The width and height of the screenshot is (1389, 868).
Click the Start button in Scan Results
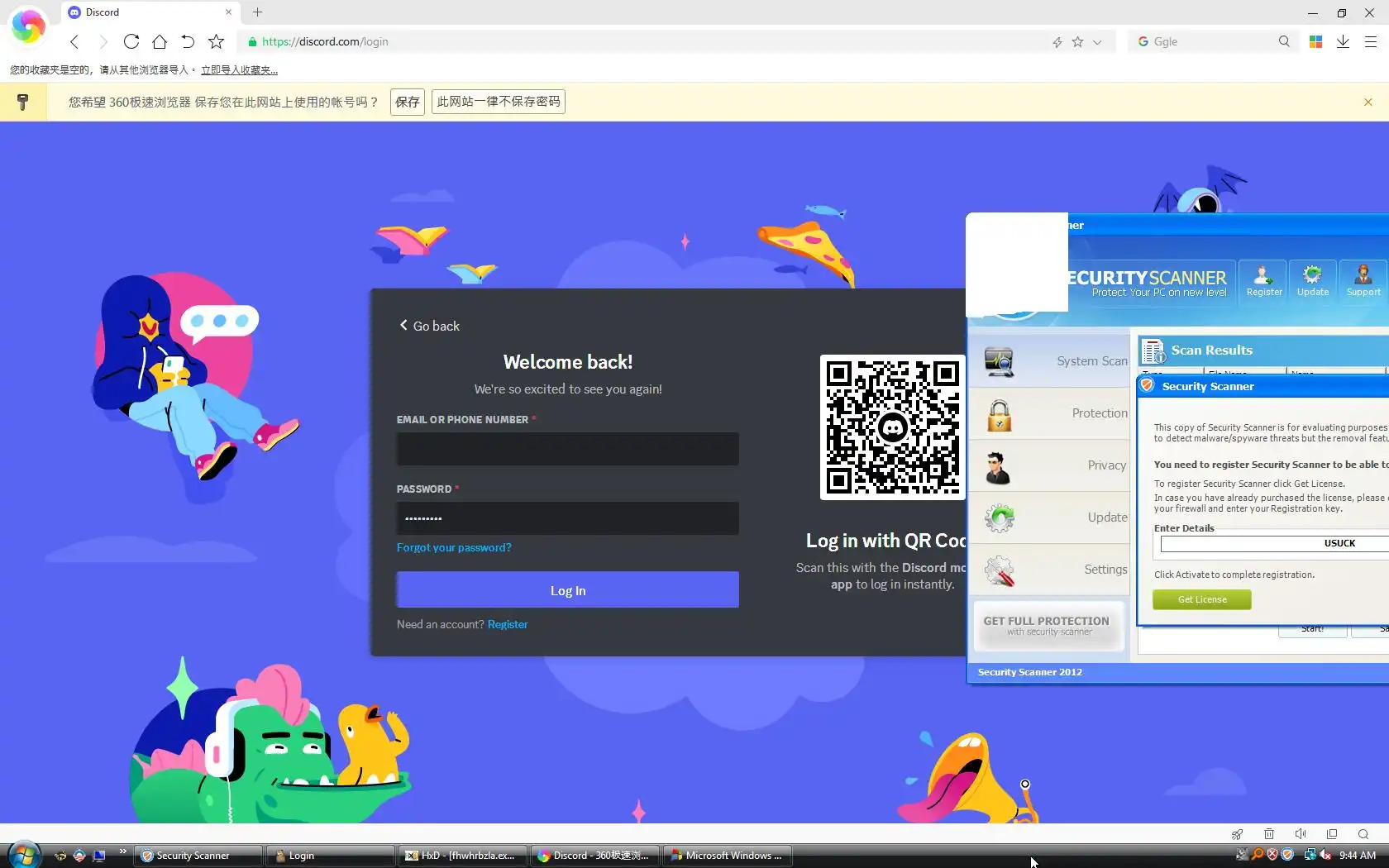click(x=1312, y=630)
